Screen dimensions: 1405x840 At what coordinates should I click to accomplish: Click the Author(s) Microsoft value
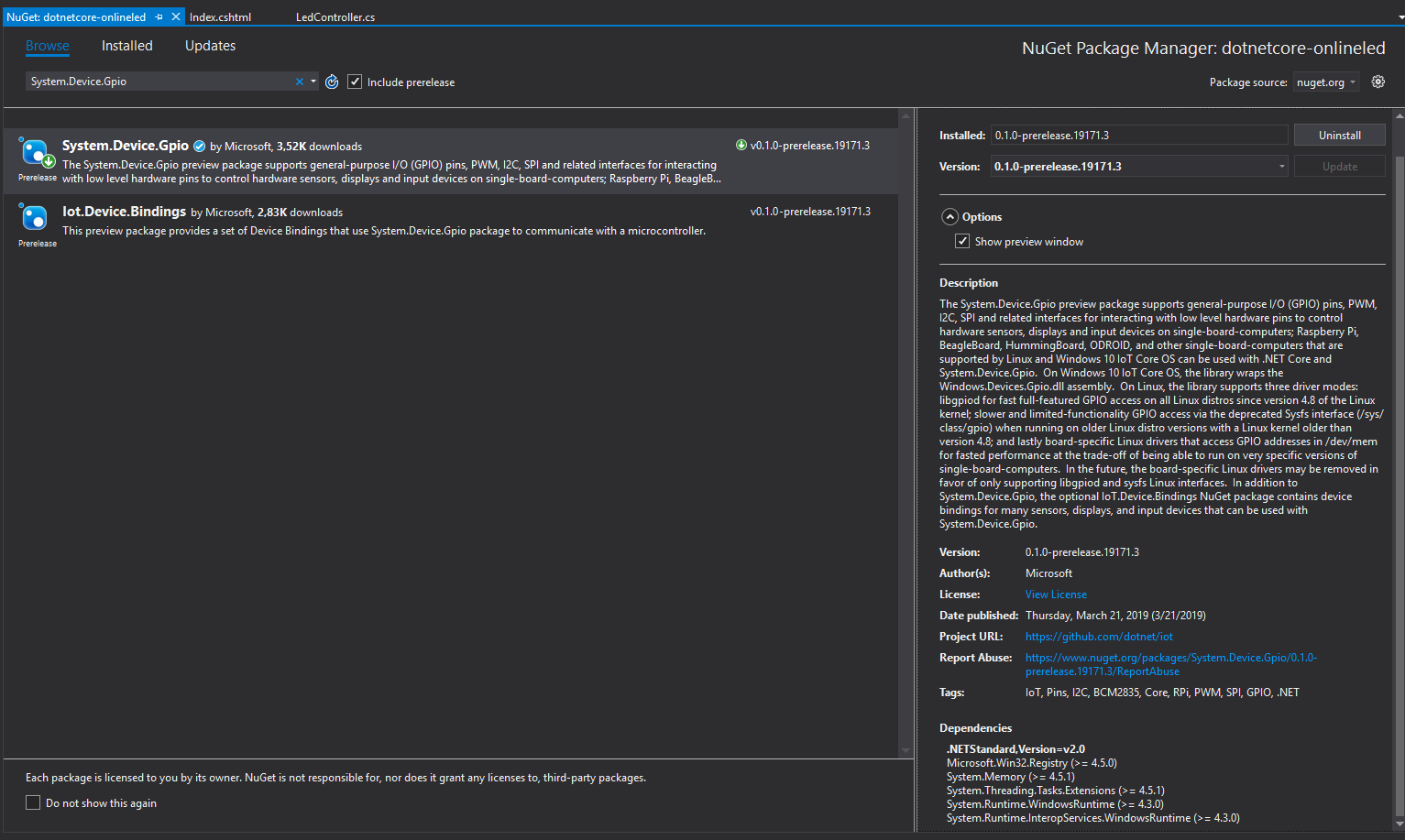coord(1048,573)
